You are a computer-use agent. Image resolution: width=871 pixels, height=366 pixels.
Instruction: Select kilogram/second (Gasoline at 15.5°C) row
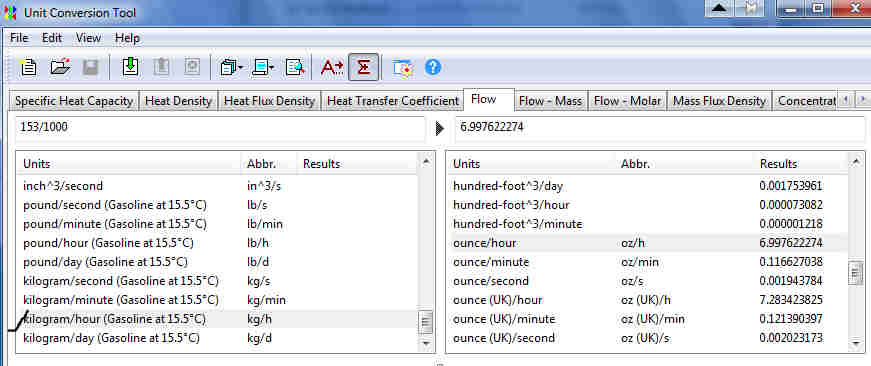(x=218, y=281)
